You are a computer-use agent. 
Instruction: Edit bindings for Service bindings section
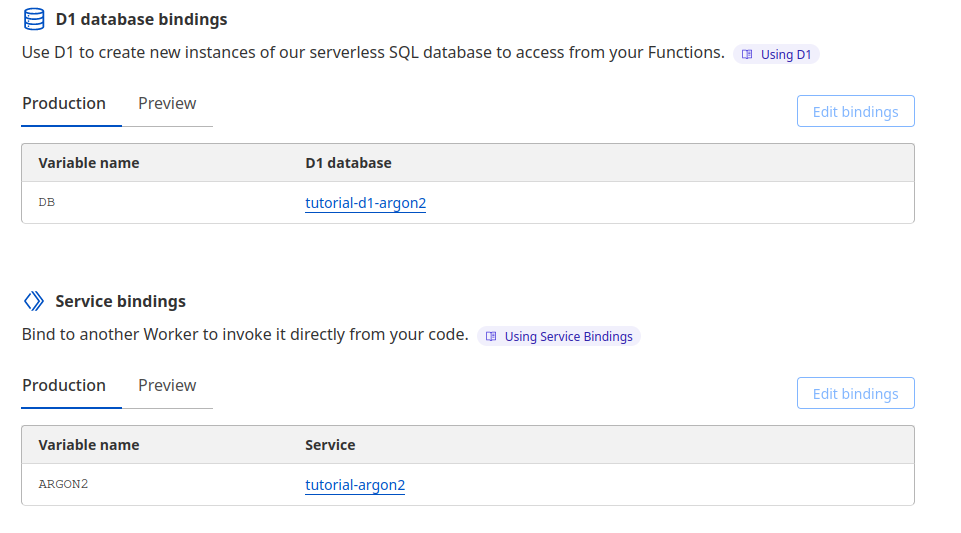click(x=856, y=393)
